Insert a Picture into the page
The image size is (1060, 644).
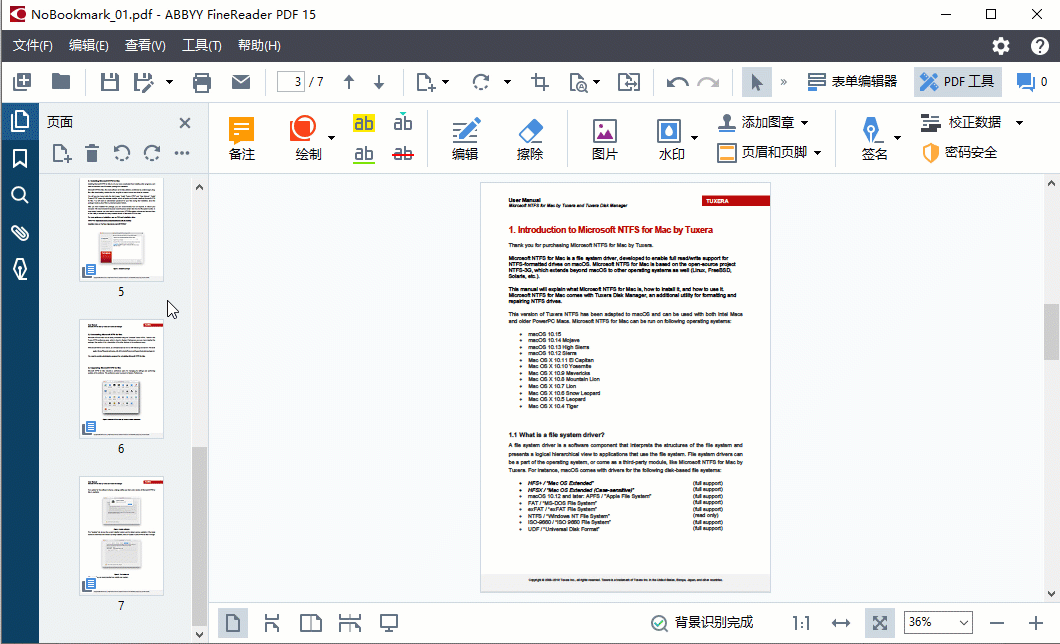[604, 139]
